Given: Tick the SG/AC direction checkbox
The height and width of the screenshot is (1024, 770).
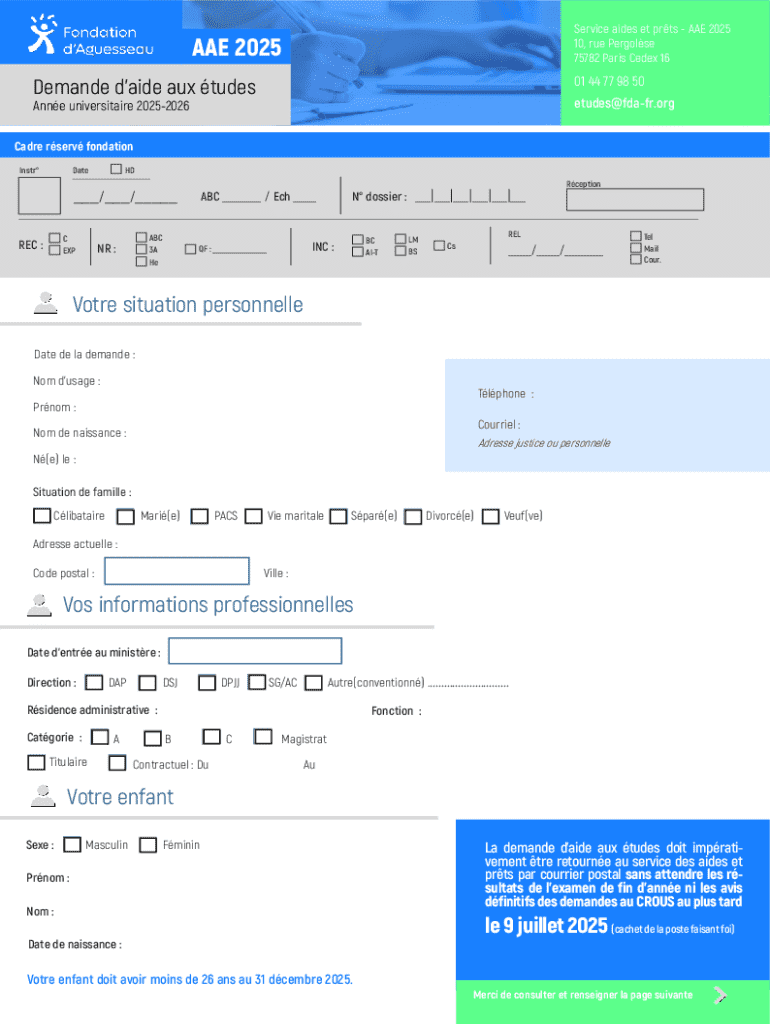Looking at the screenshot, I should 256,682.
